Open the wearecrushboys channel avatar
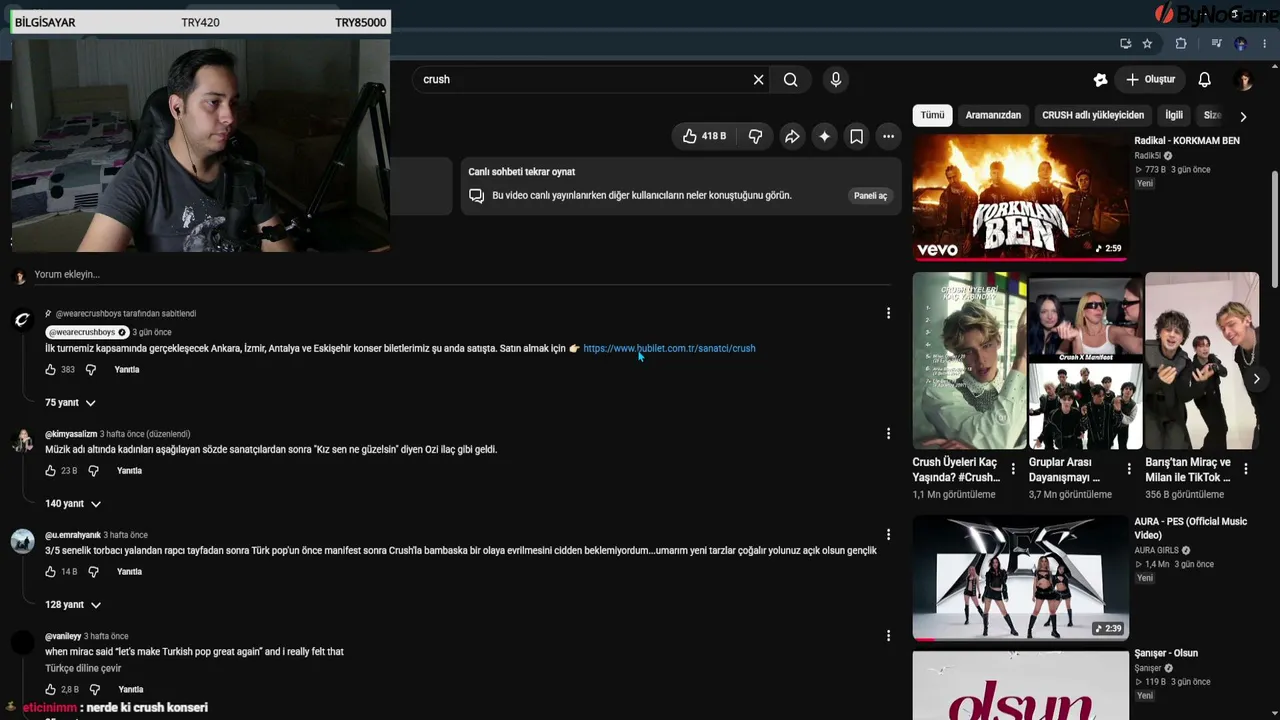This screenshot has width=1280, height=720. (x=22, y=320)
